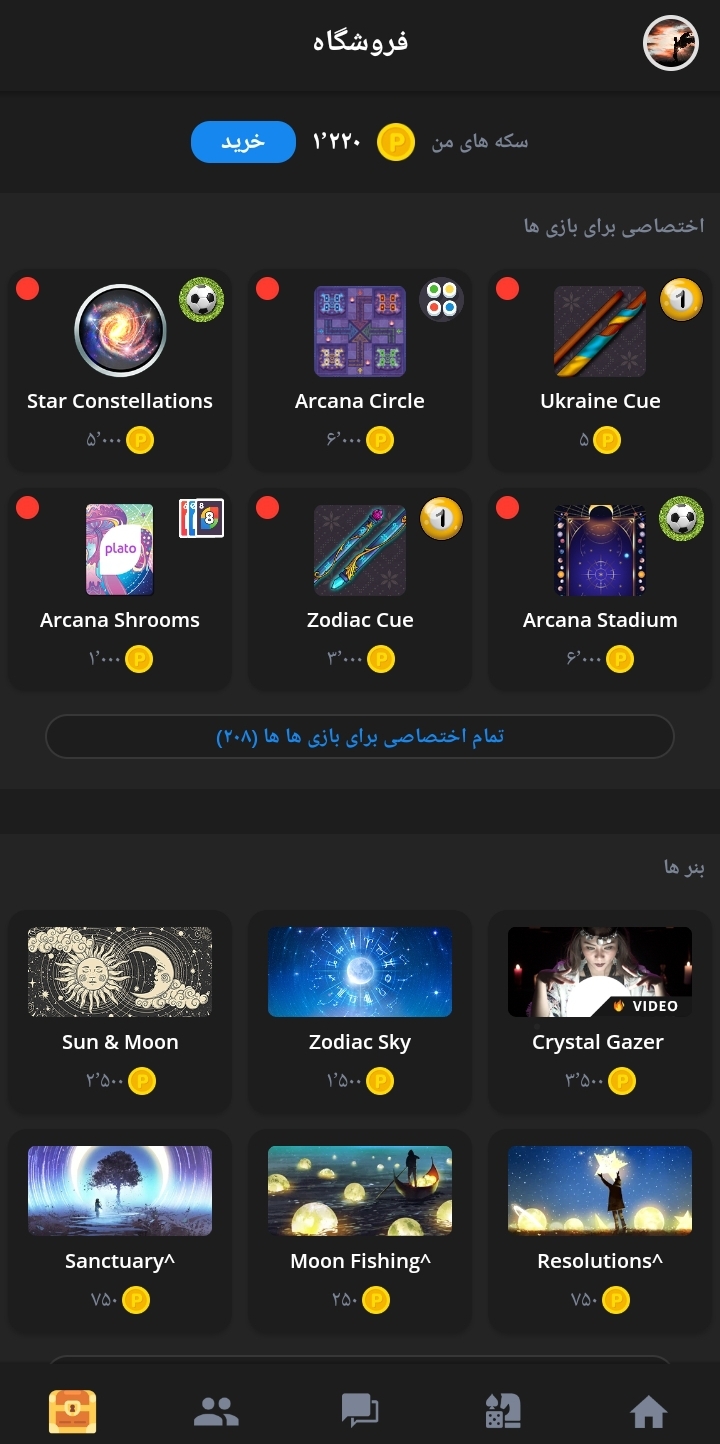Select the Zodiac Sky banner
The height and width of the screenshot is (1444, 720).
click(x=360, y=1011)
